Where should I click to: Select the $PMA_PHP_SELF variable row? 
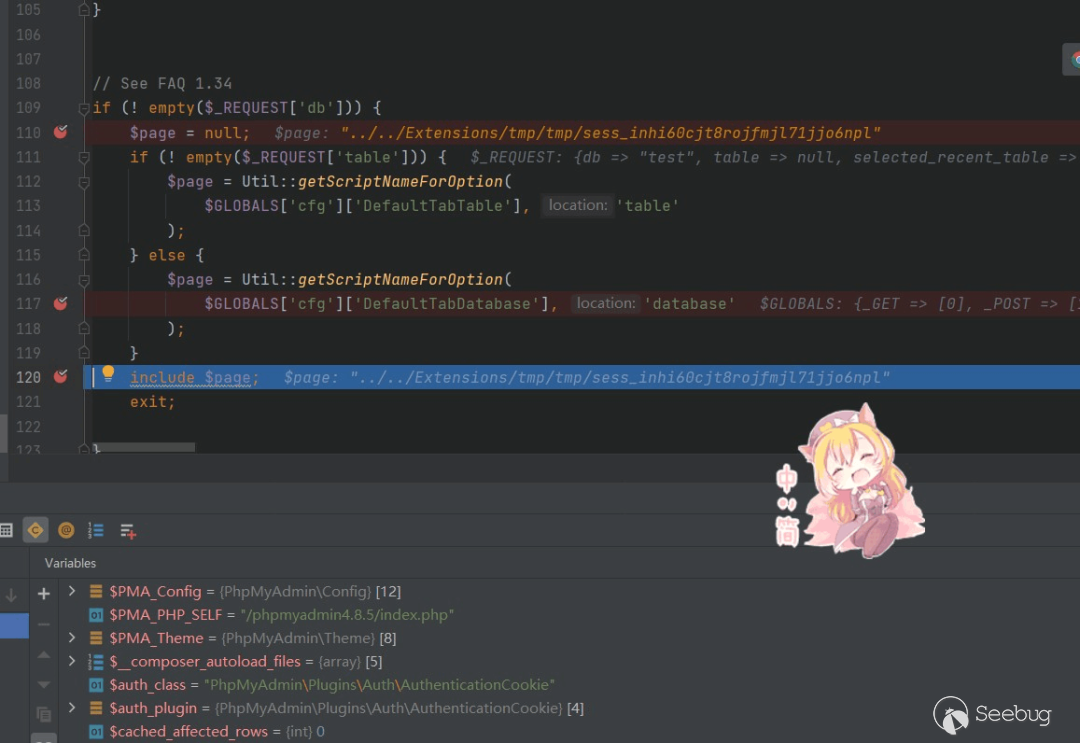click(568, 615)
